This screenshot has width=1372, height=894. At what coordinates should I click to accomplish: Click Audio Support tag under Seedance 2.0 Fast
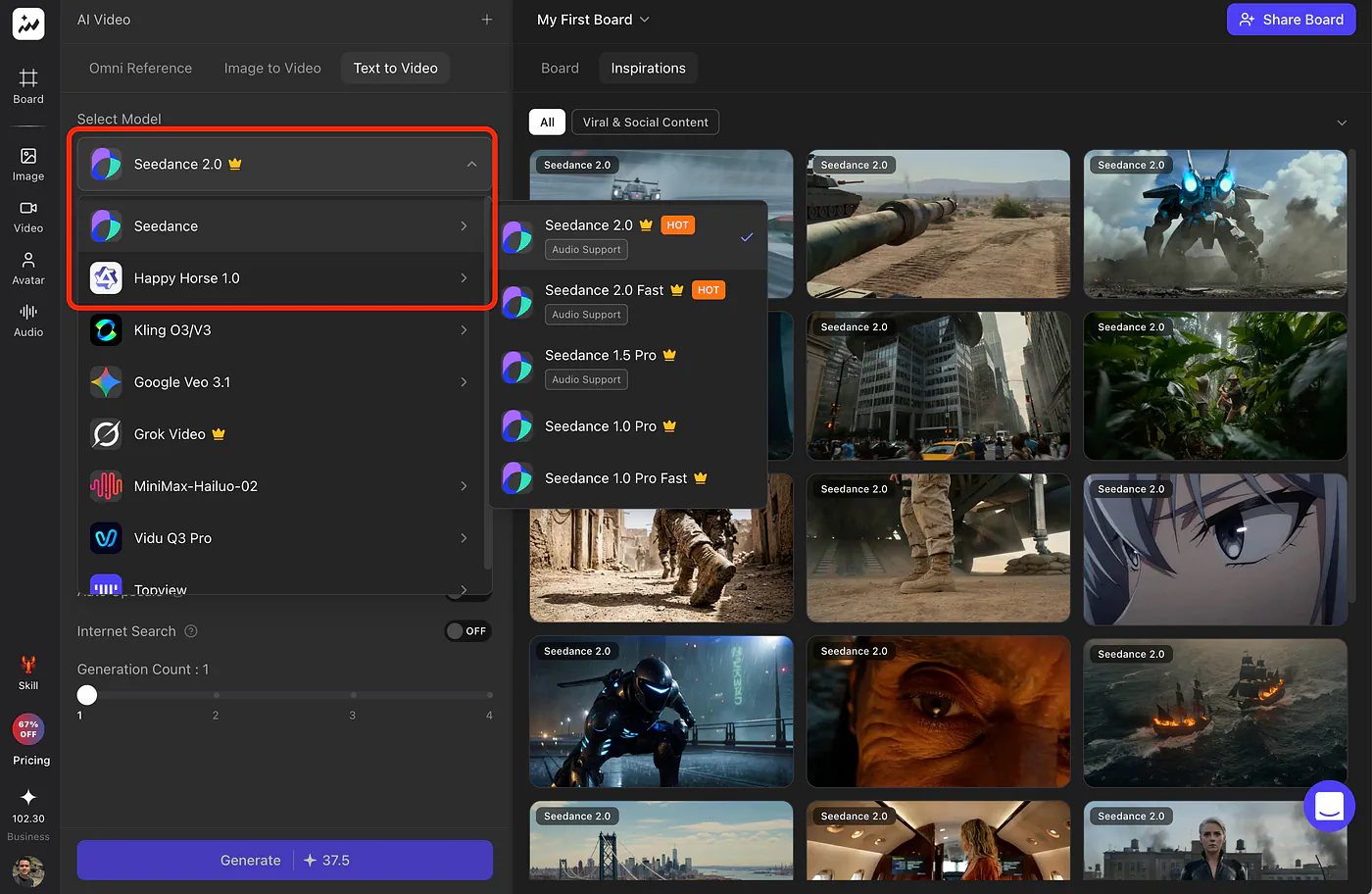(x=586, y=315)
